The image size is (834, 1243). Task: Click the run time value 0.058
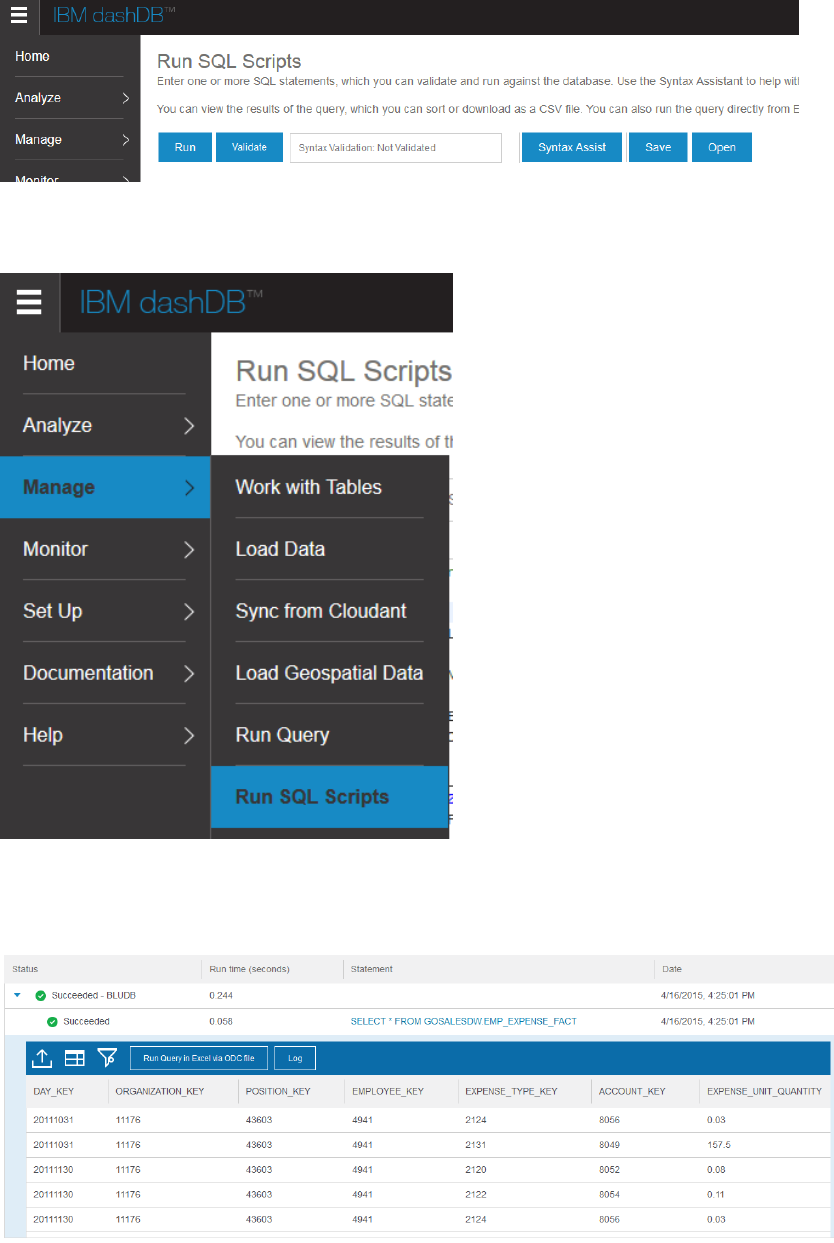click(220, 1021)
